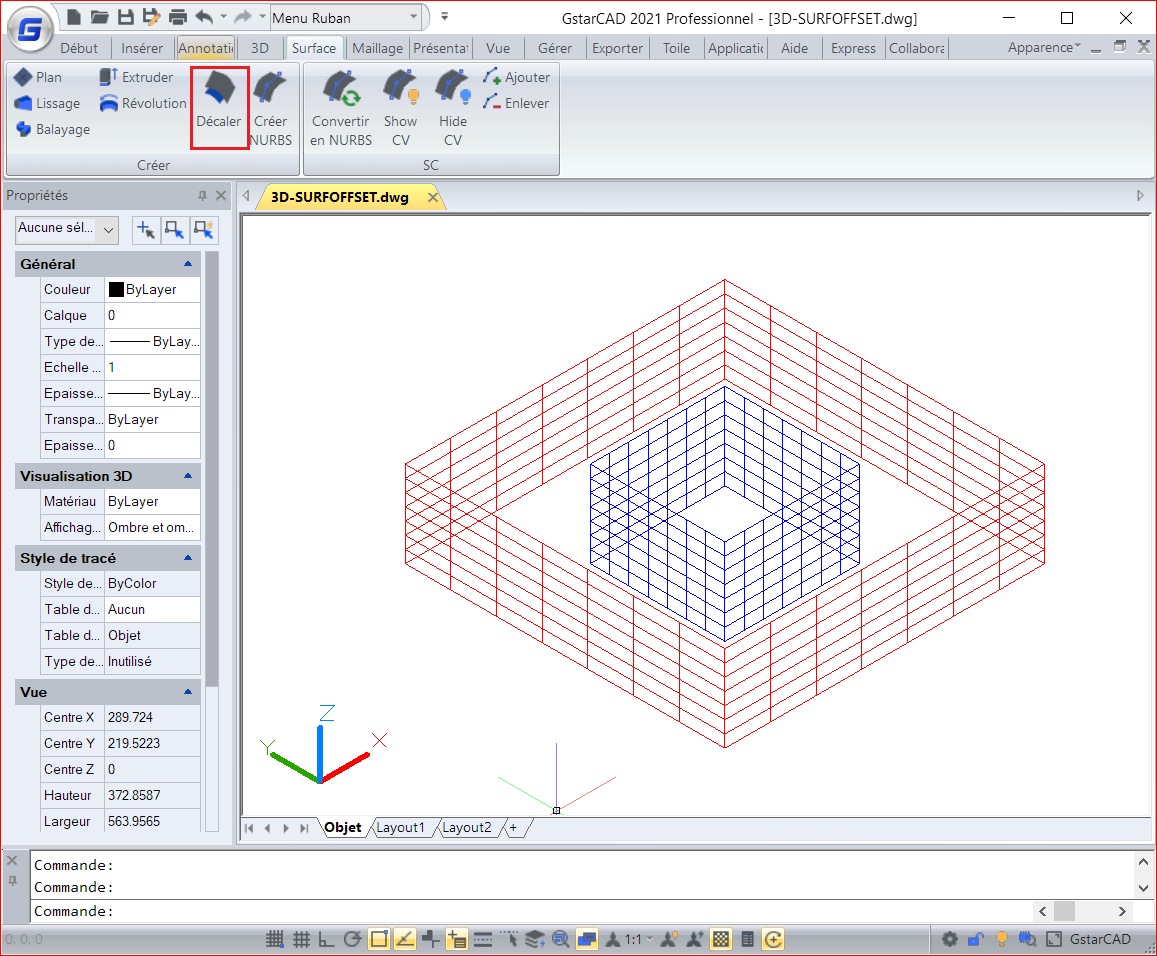Open the Aucune sél... selection dropdown
Viewport: 1157px width, 956px height.
point(66,229)
